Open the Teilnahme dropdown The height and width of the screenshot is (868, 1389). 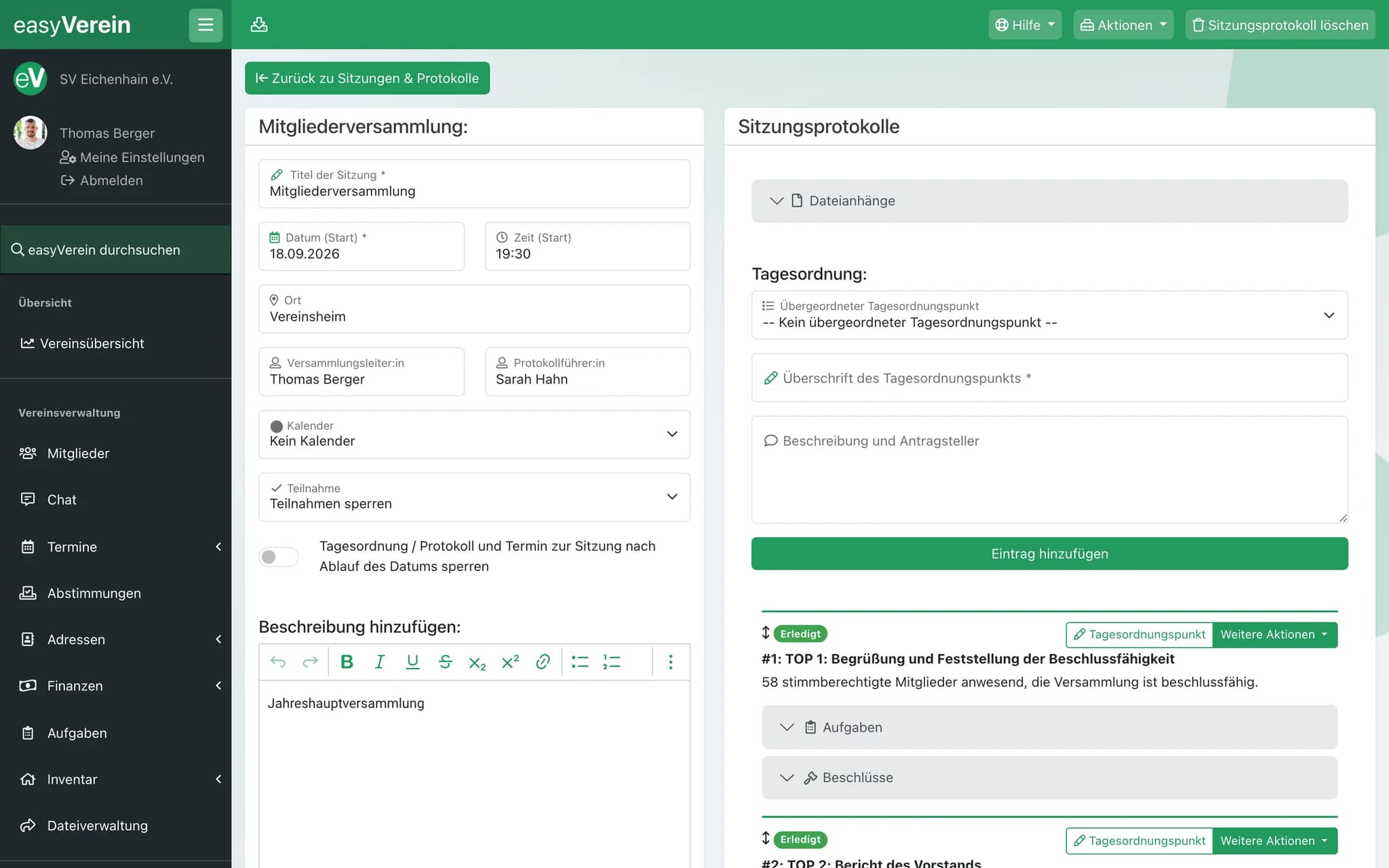pos(474,497)
